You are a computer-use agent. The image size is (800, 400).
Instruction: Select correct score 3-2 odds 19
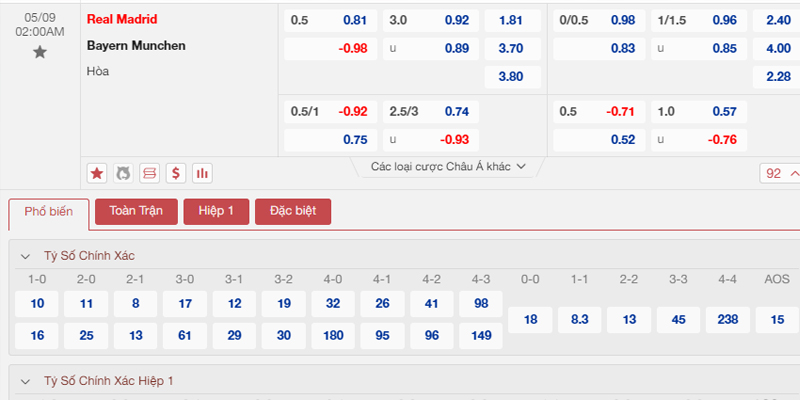(284, 304)
